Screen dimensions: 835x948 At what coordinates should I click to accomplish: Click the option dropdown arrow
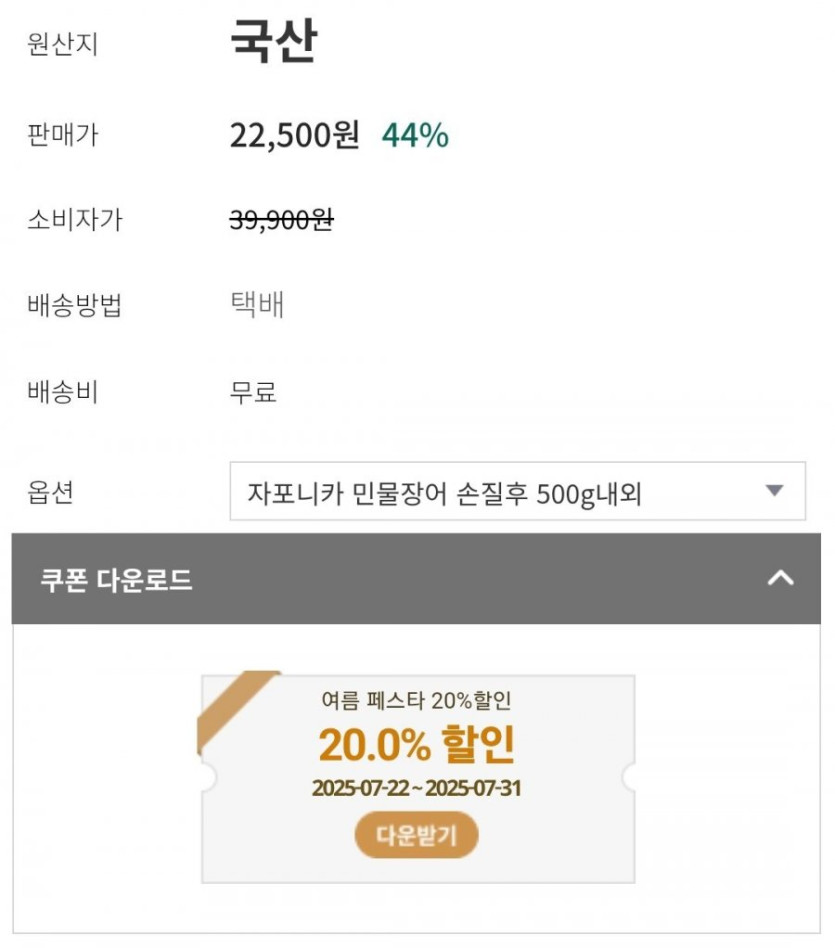[773, 491]
